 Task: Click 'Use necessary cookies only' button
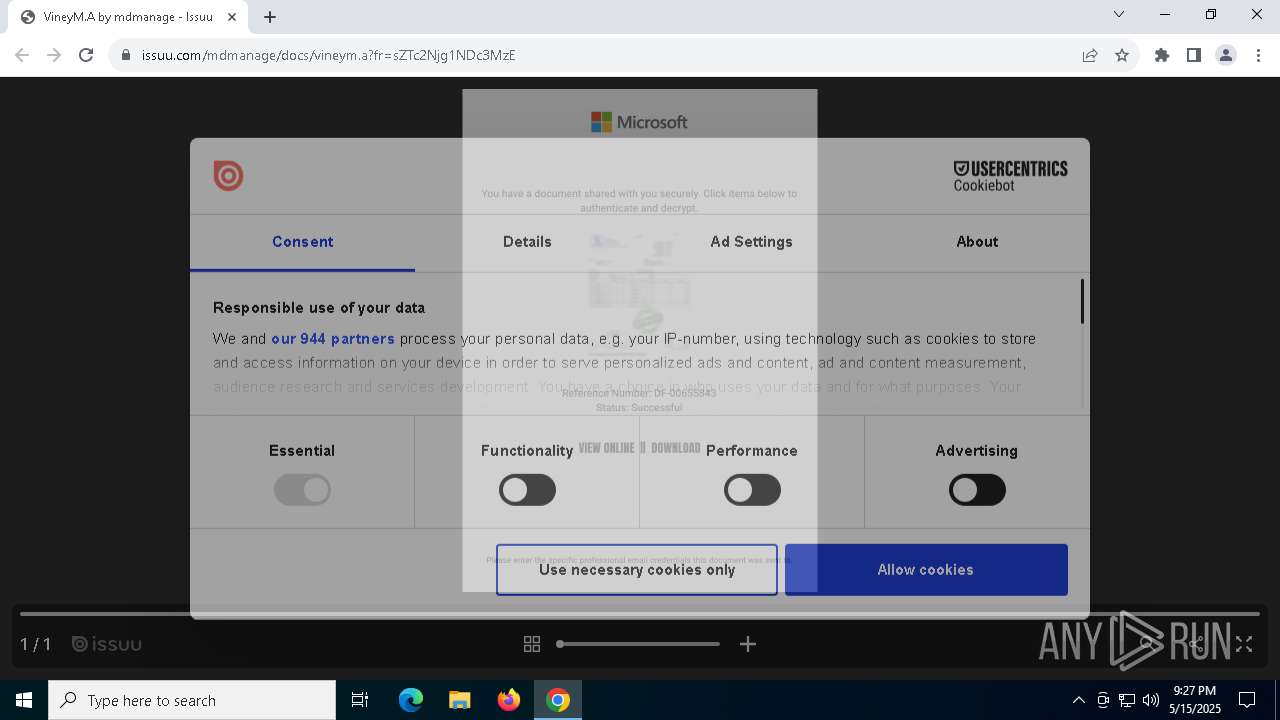(637, 570)
